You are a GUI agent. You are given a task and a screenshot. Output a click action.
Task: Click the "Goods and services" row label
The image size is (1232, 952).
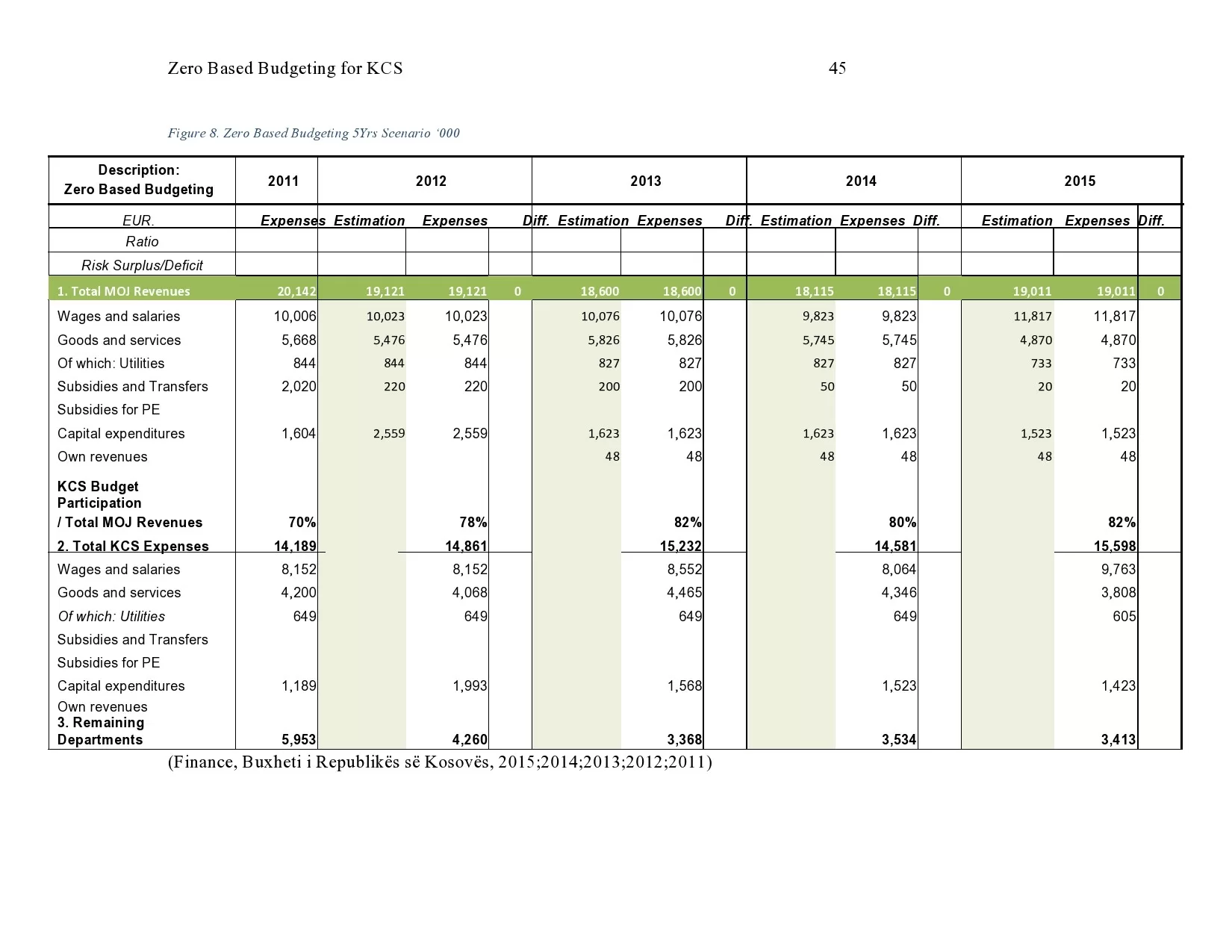pyautogui.click(x=119, y=340)
